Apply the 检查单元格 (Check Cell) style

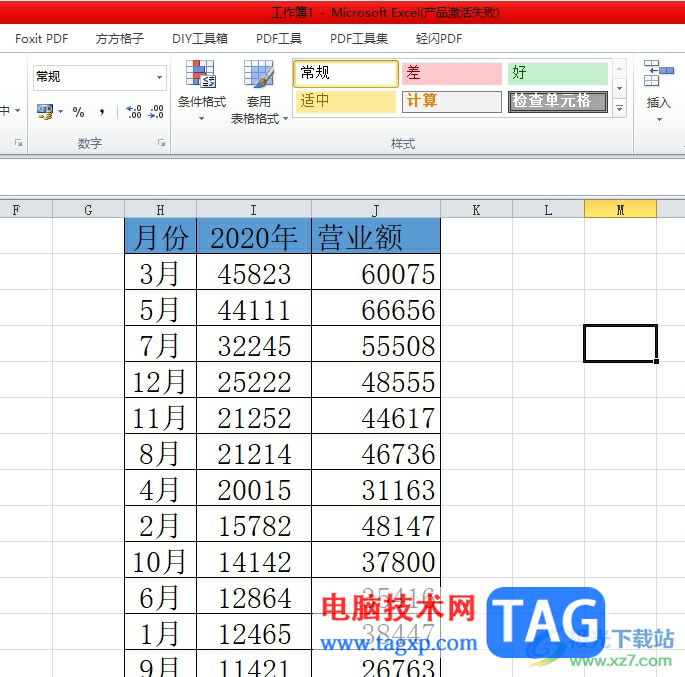tap(557, 101)
